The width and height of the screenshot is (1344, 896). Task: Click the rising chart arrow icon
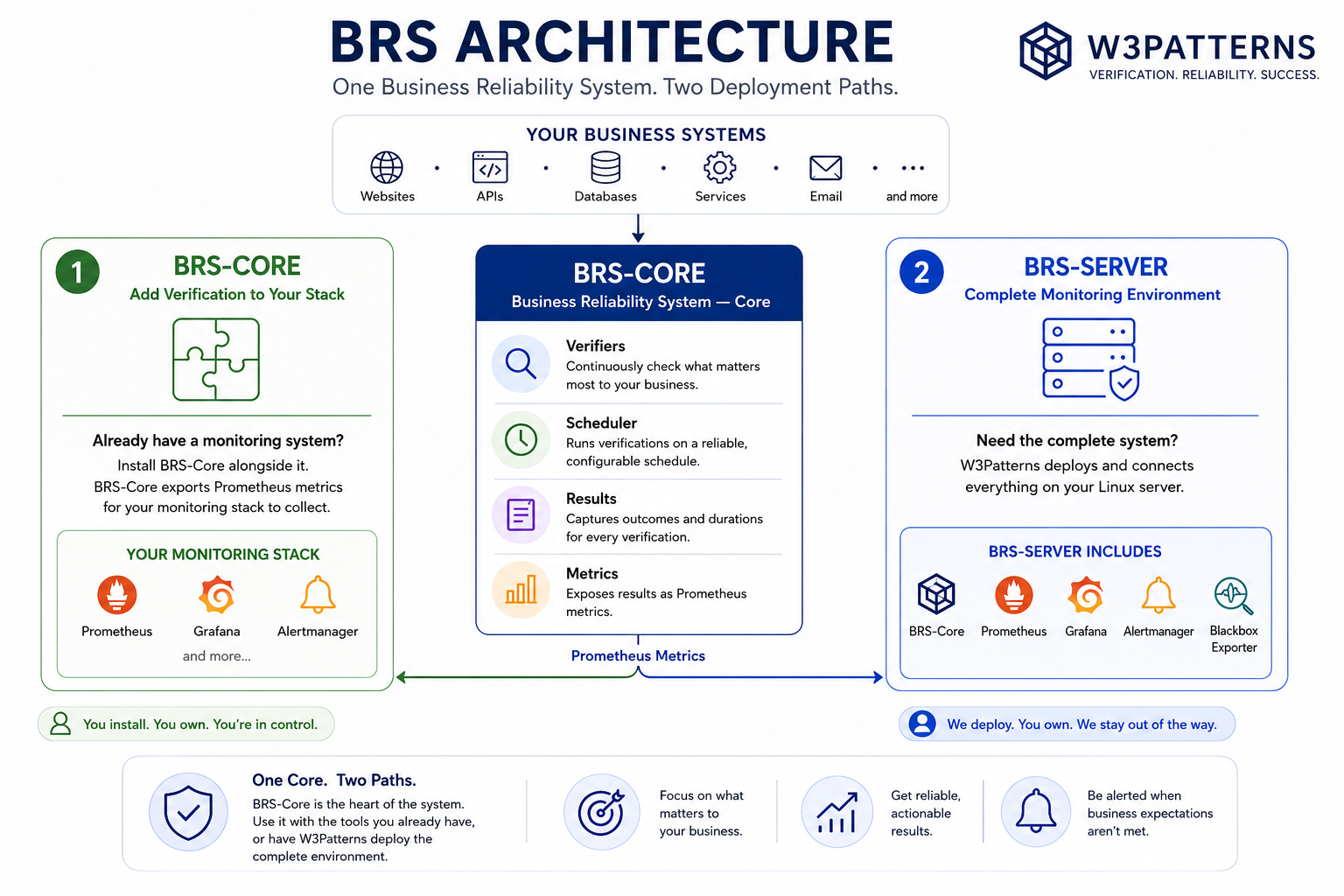pos(837,812)
